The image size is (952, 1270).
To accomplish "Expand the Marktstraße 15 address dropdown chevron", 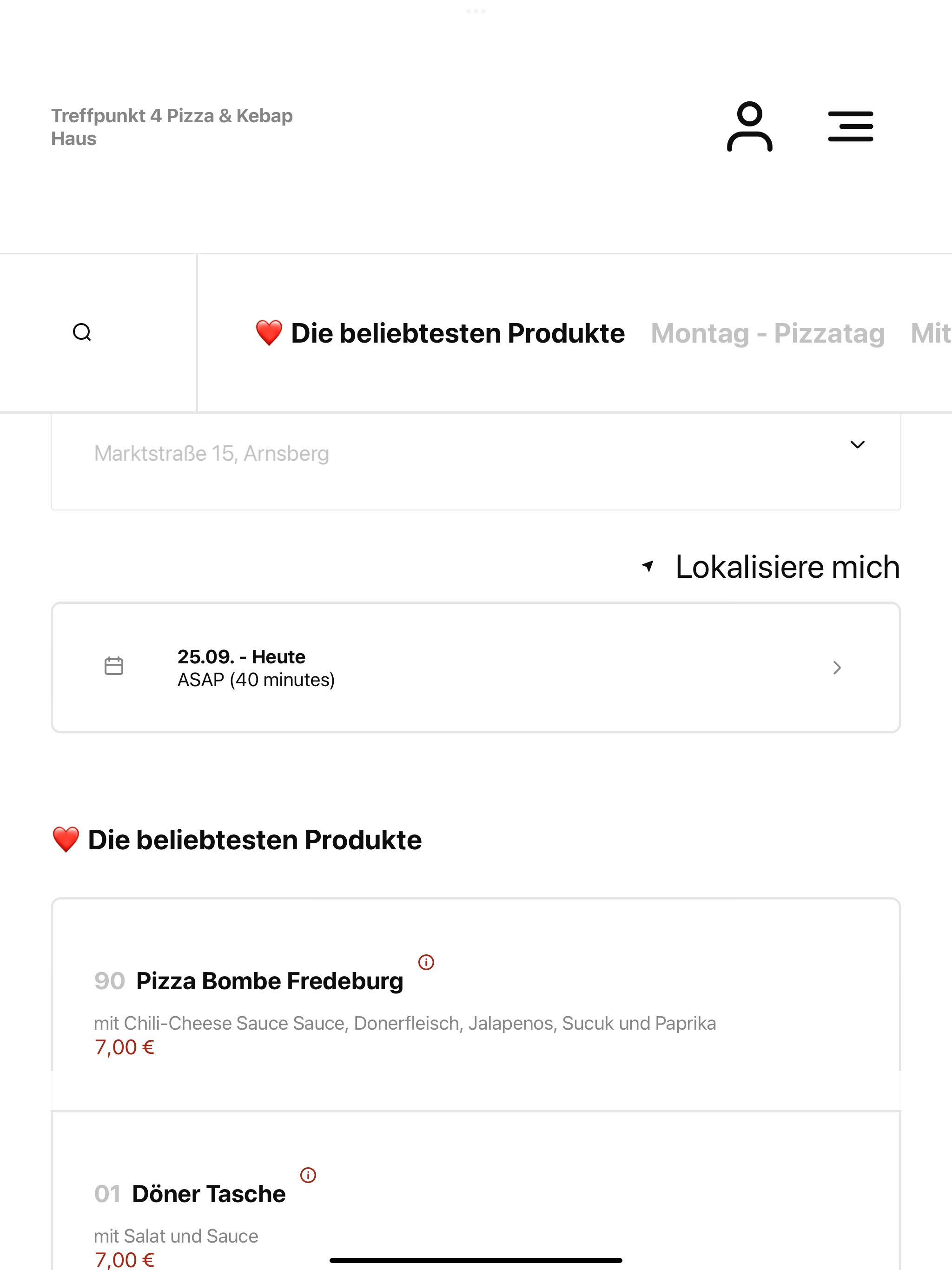I will point(857,444).
